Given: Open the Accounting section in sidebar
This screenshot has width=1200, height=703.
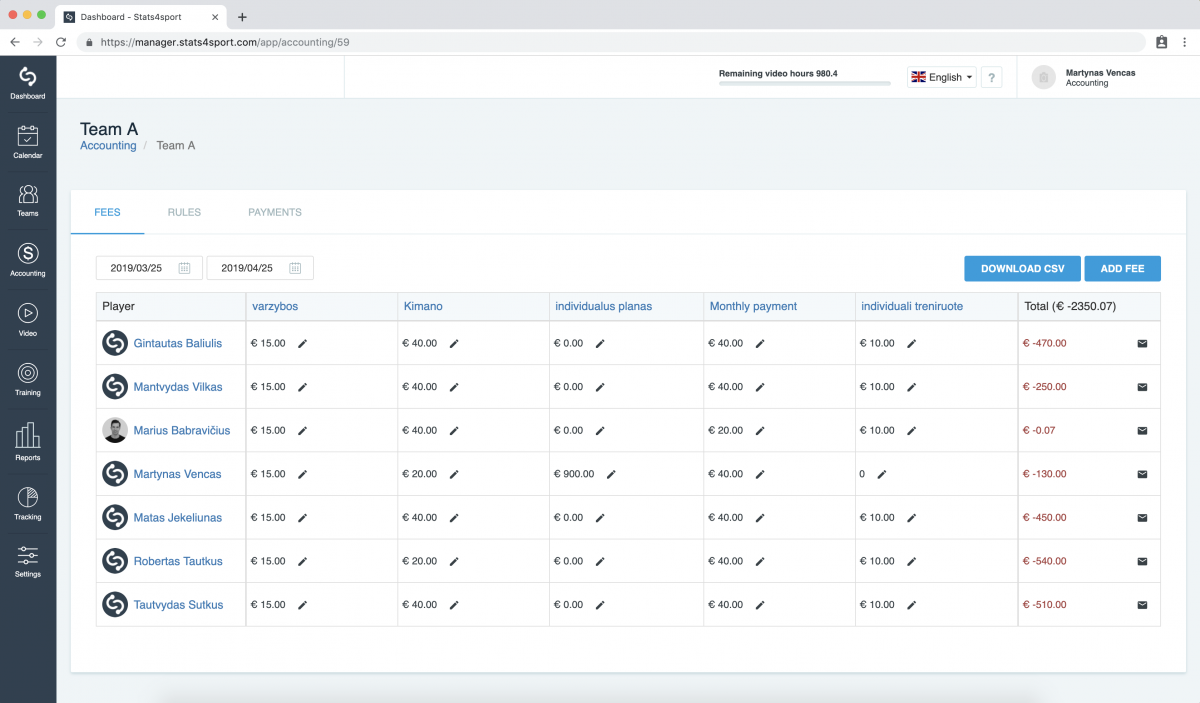Looking at the screenshot, I should 28,259.
